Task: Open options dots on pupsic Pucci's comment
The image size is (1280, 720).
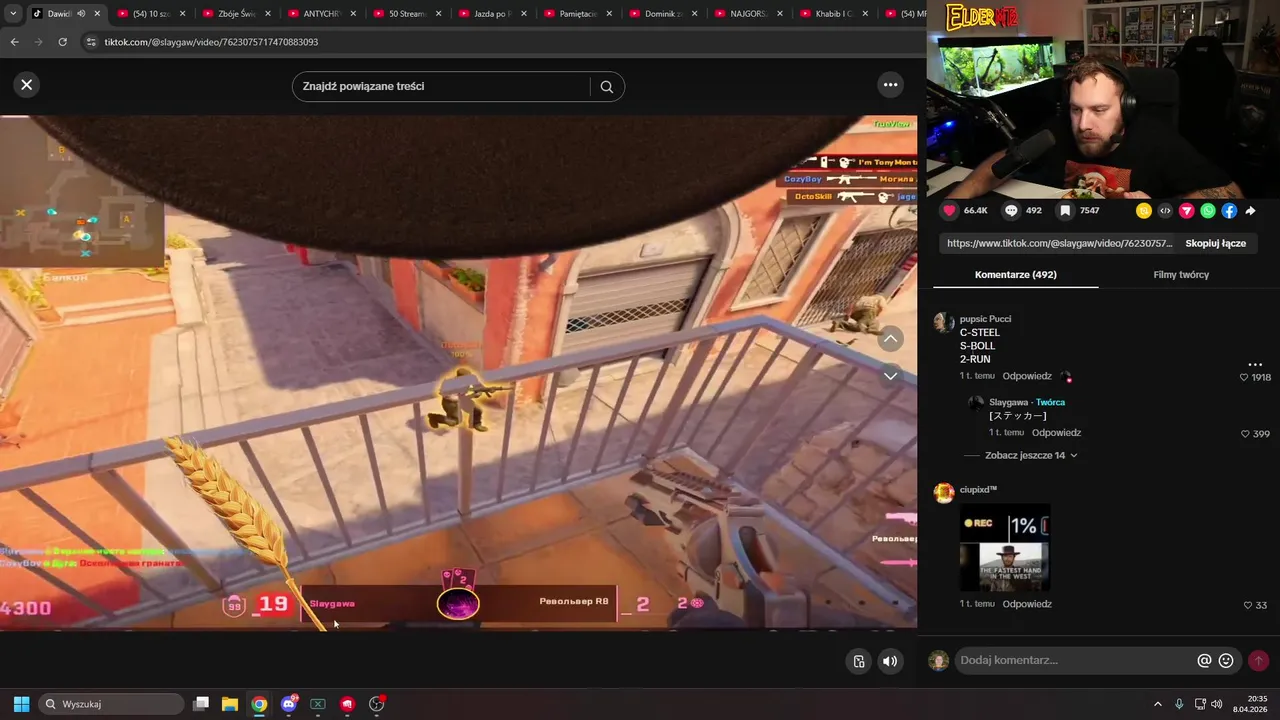Action: point(1255,365)
